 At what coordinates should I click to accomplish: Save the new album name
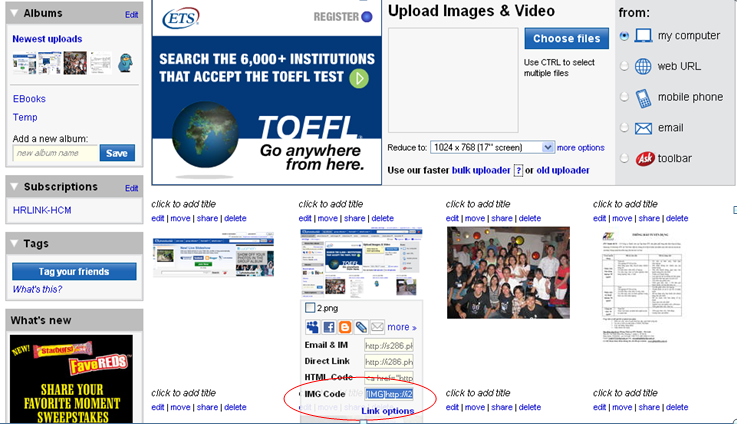pyautogui.click(x=117, y=153)
